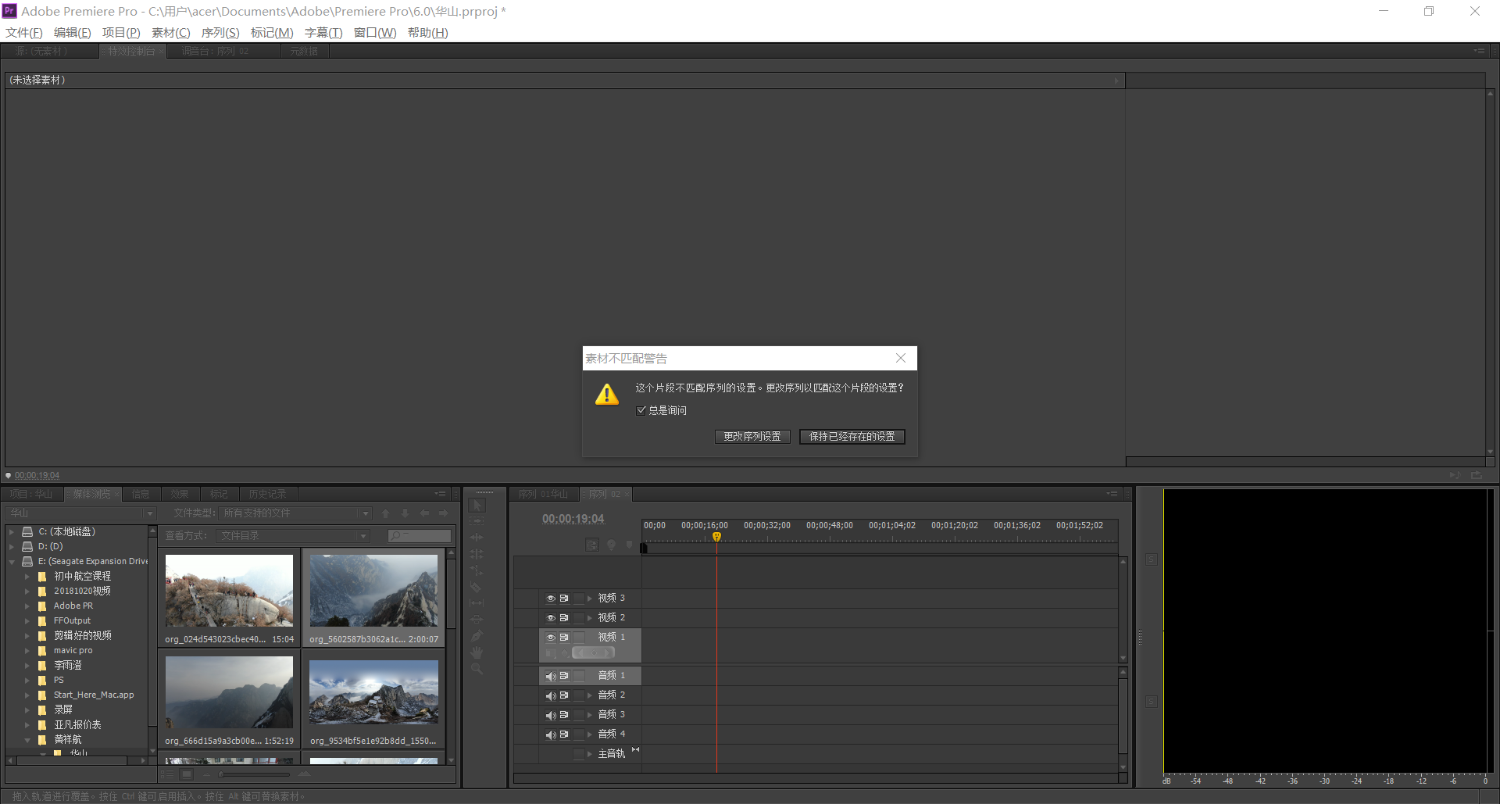1500x804 pixels.
Task: Click the yellow playhead marker on ruler
Action: tap(716, 537)
